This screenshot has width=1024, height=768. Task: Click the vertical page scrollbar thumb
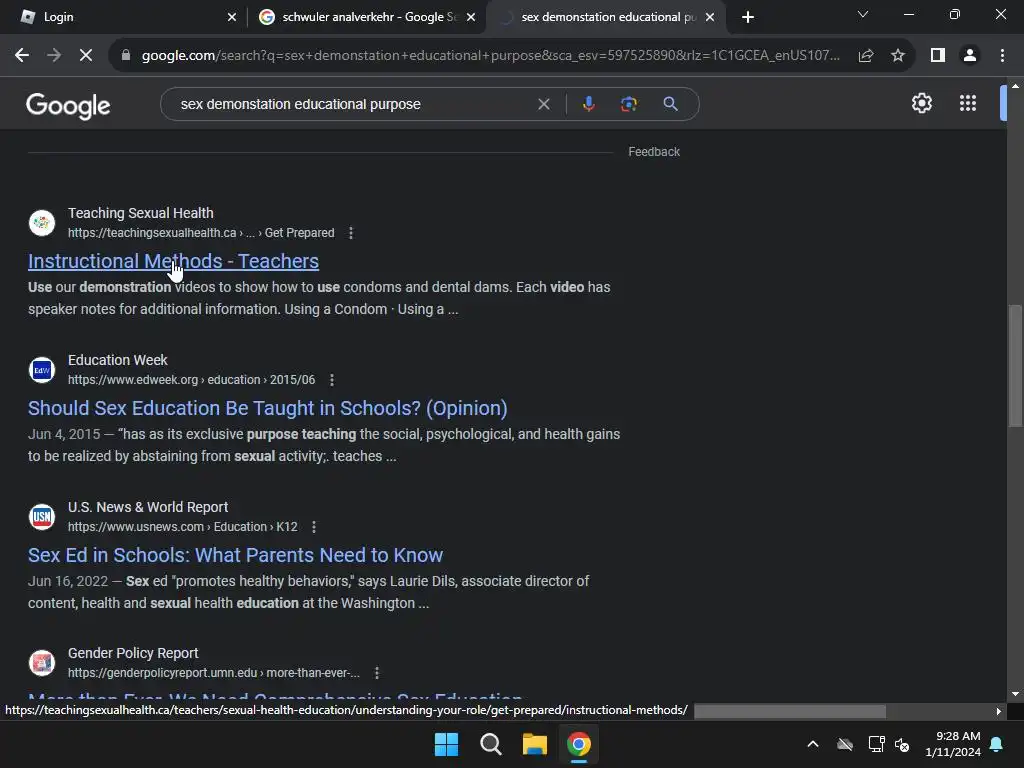[1015, 366]
